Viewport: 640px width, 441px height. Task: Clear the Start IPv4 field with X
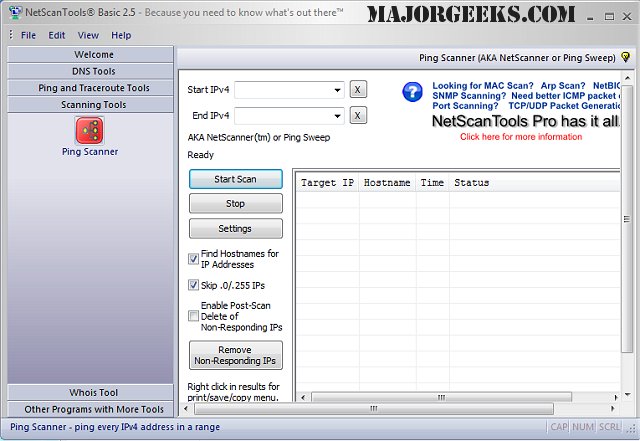pyautogui.click(x=358, y=89)
